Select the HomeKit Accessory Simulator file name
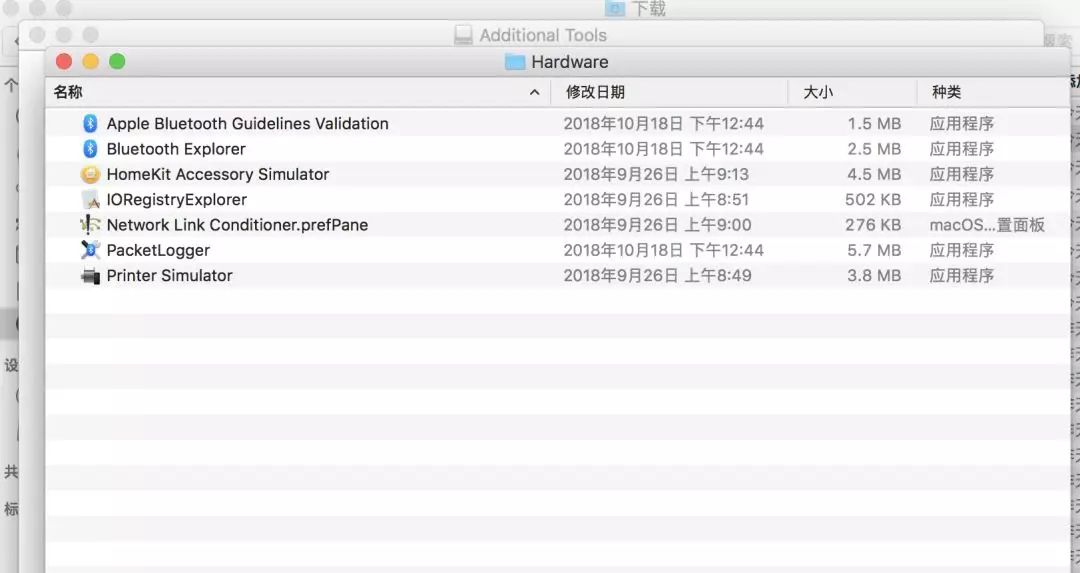This screenshot has width=1080, height=573. pos(218,174)
